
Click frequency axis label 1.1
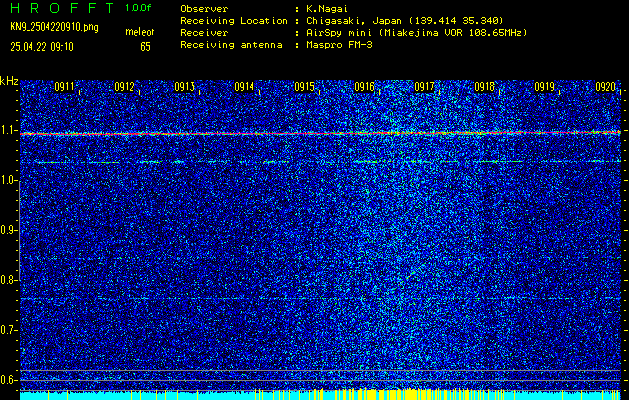[x=7, y=131]
